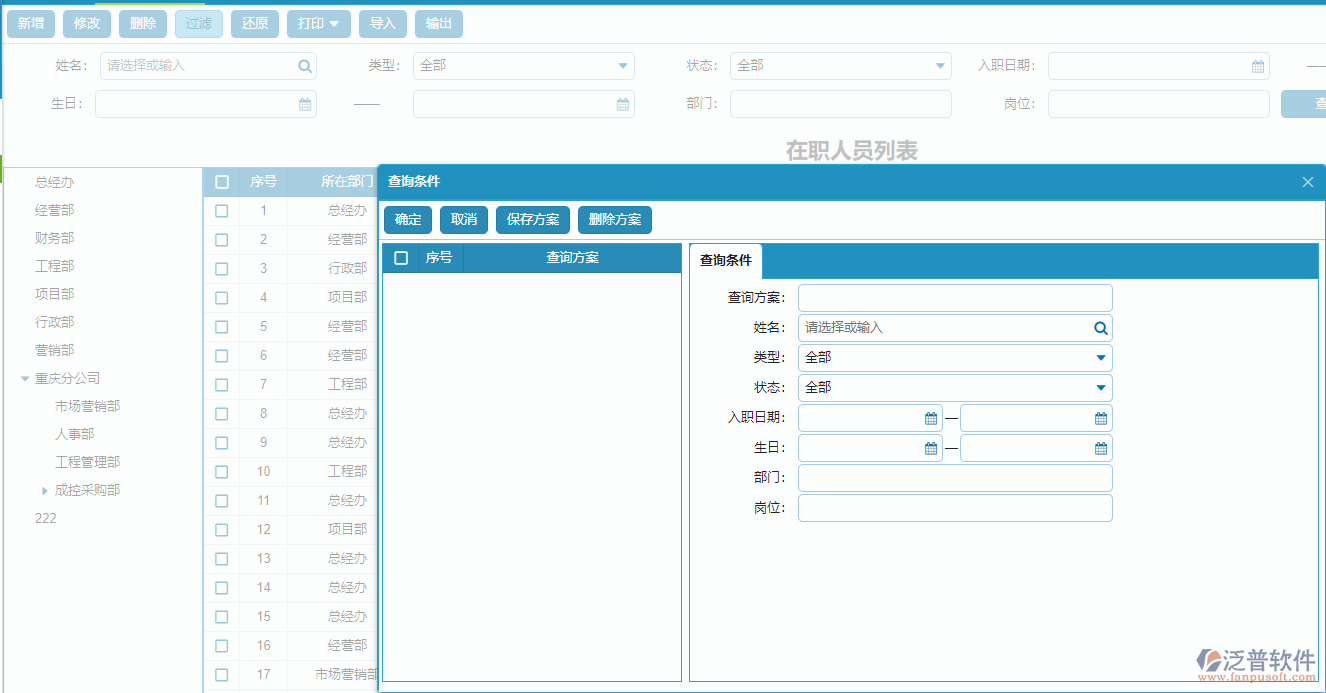Click the 确定 confirm button
Screen dimensions: 1326x693
pyautogui.click(x=407, y=219)
